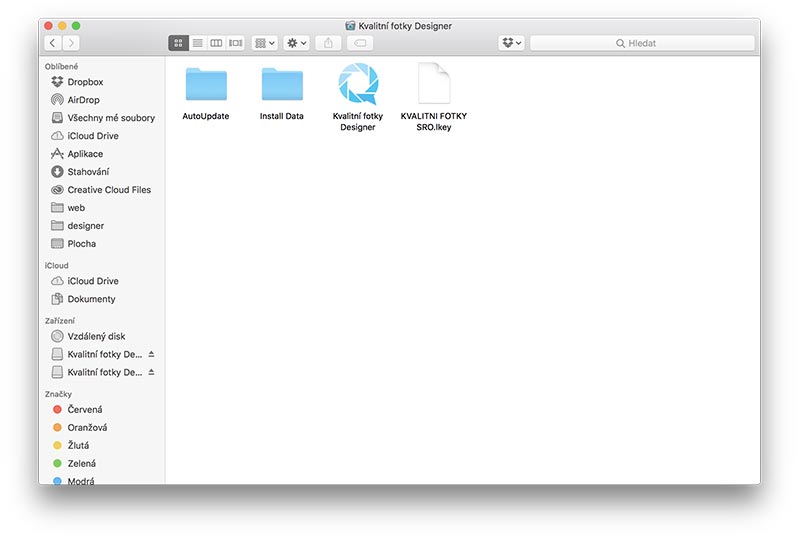Viewport: 800px width, 548px height.
Task: Click the Edit Tags toolbar button
Action: (360, 43)
